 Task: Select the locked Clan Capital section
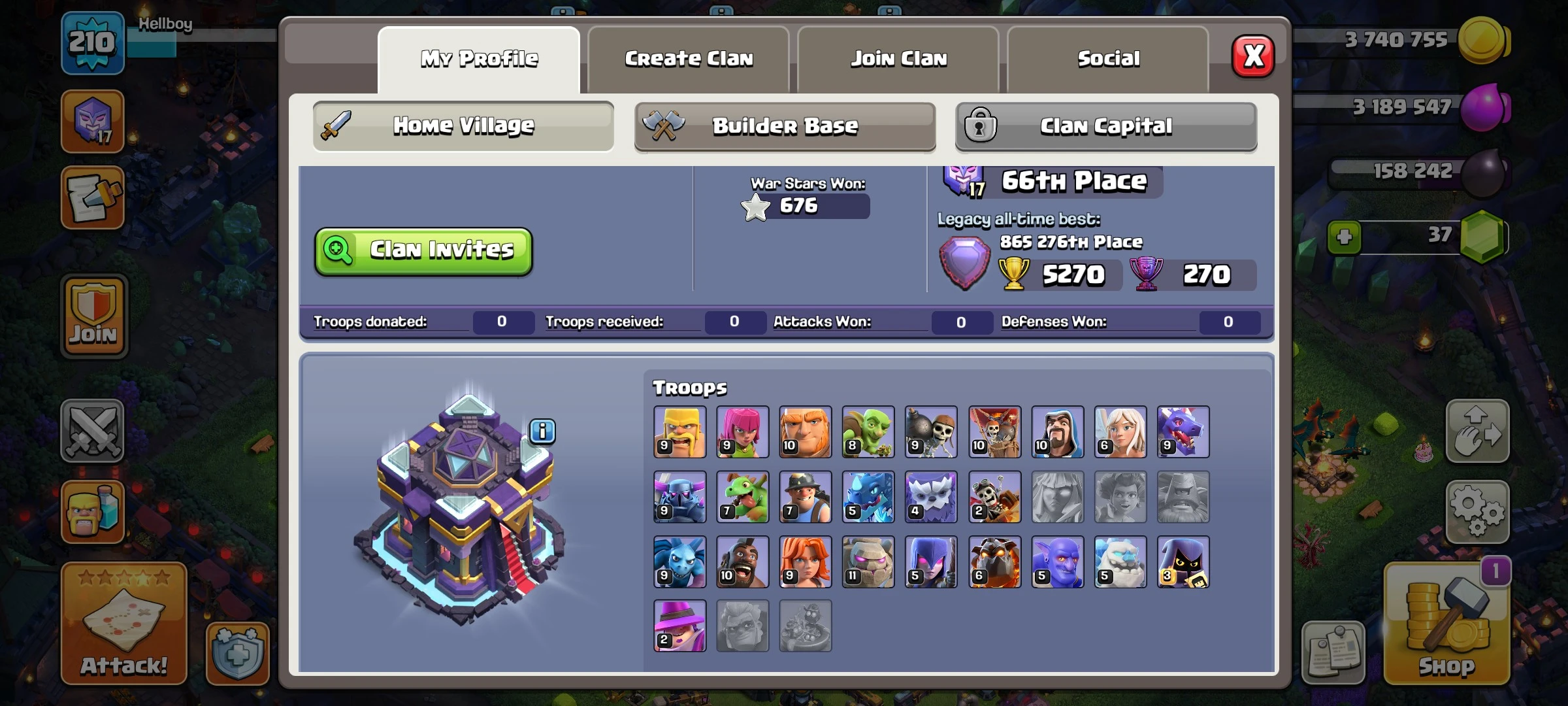pyautogui.click(x=1106, y=126)
